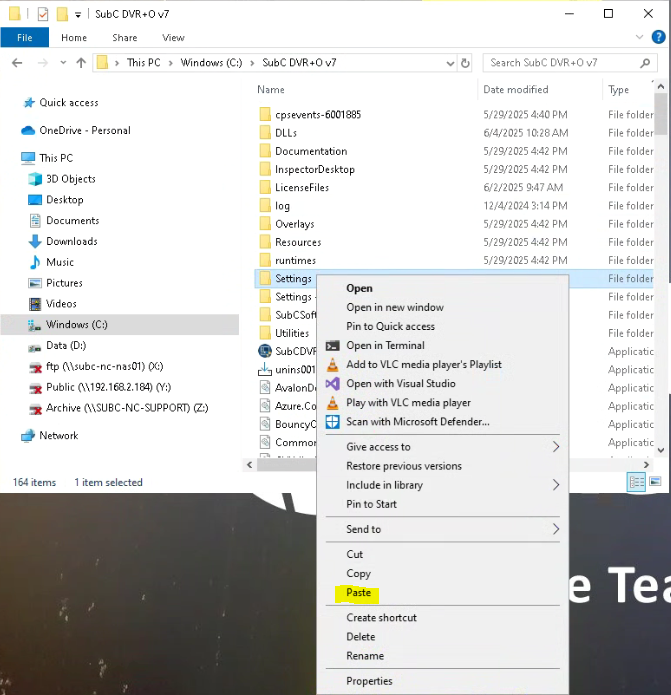671x695 pixels.
Task: Click the Up one level arrow
Action: (81, 63)
